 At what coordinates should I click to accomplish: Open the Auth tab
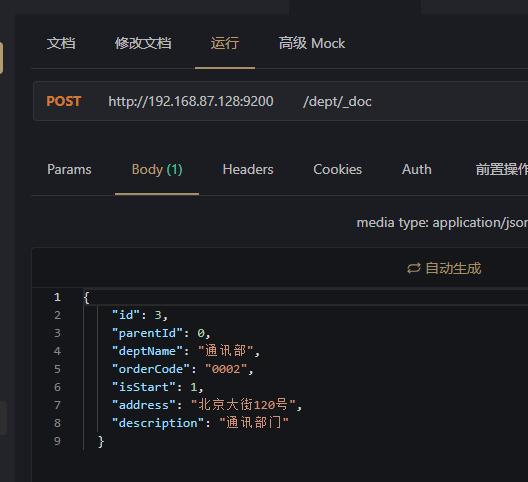(x=417, y=169)
